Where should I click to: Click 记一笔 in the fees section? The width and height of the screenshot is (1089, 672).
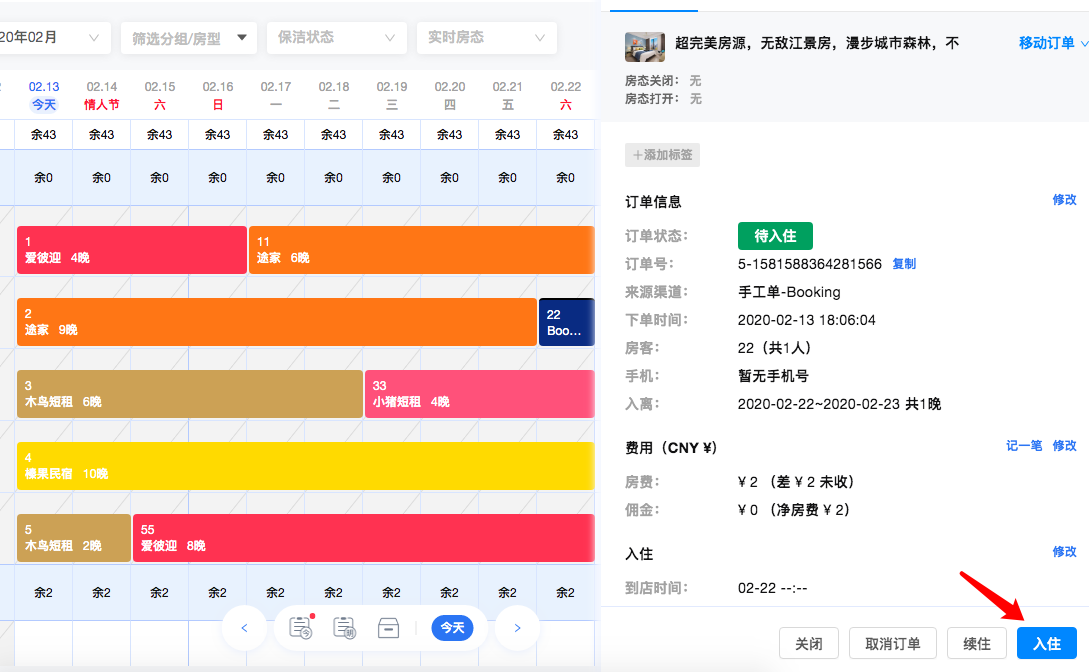click(x=1024, y=446)
